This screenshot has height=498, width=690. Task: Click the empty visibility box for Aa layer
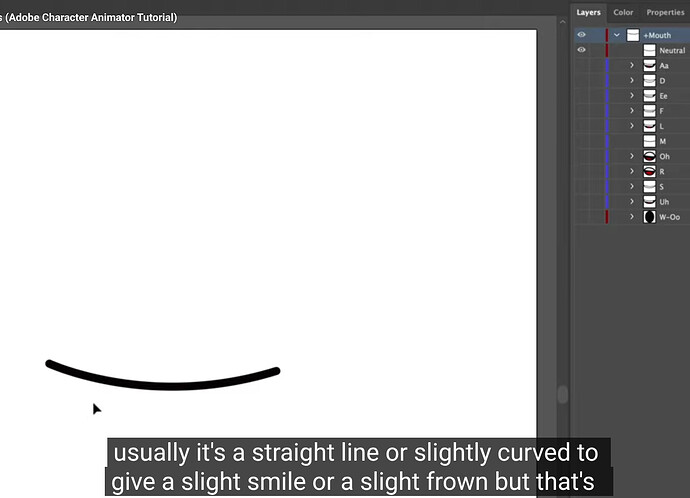[581, 66]
